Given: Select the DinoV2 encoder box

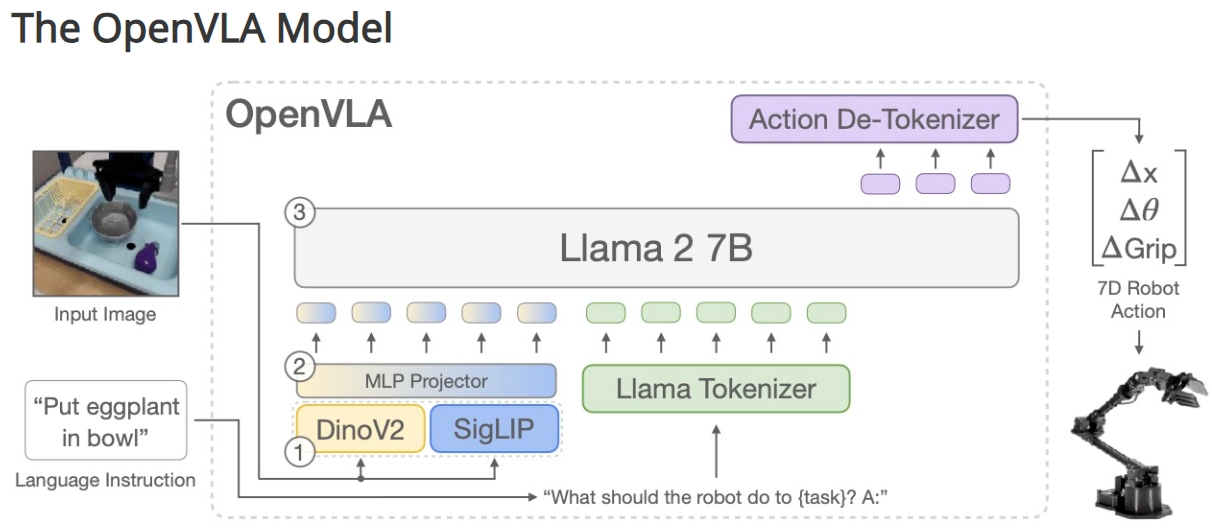Looking at the screenshot, I should coord(362,428).
